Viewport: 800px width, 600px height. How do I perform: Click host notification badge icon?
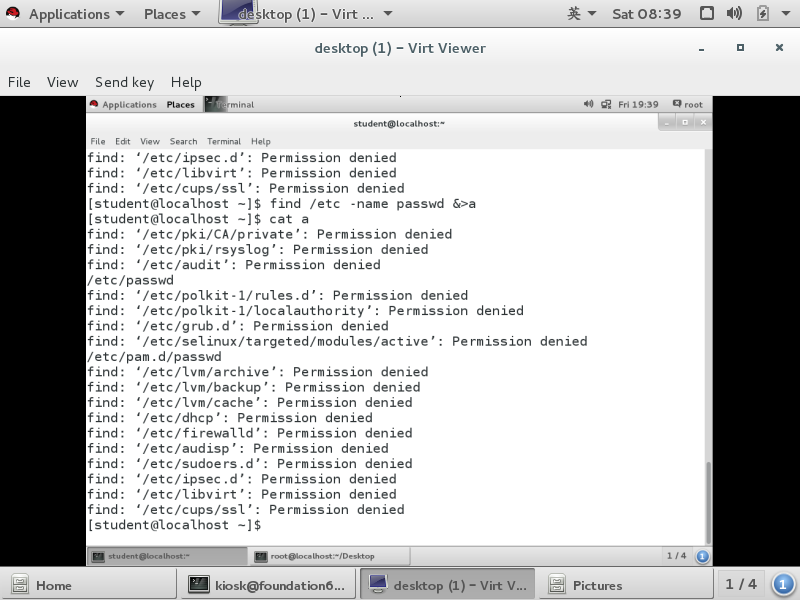pyautogui.click(x=783, y=584)
